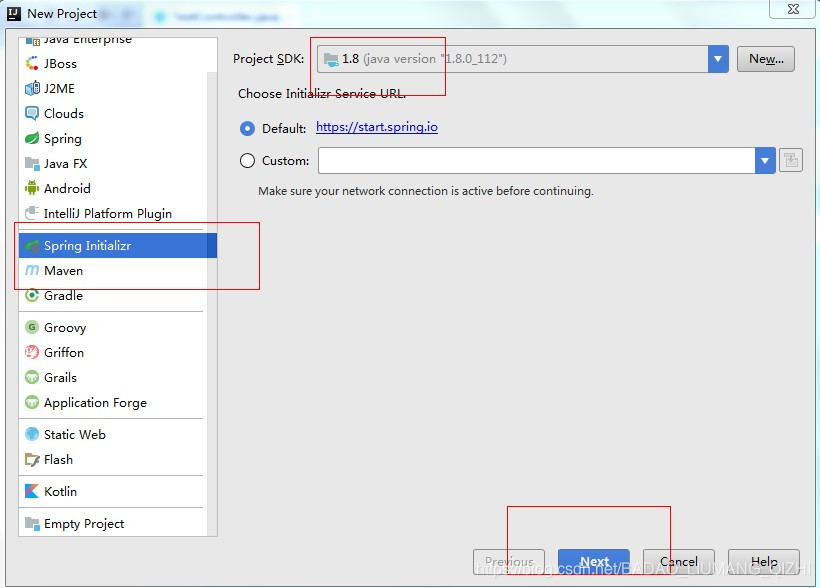Select the Custom service URL radio button
820x588 pixels.
point(247,161)
